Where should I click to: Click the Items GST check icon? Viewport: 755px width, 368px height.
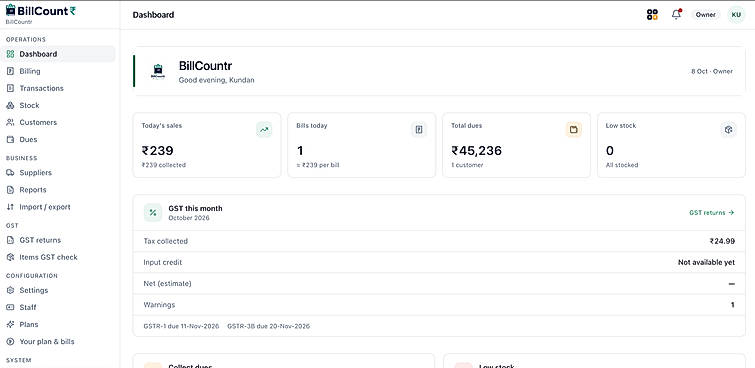click(10, 257)
